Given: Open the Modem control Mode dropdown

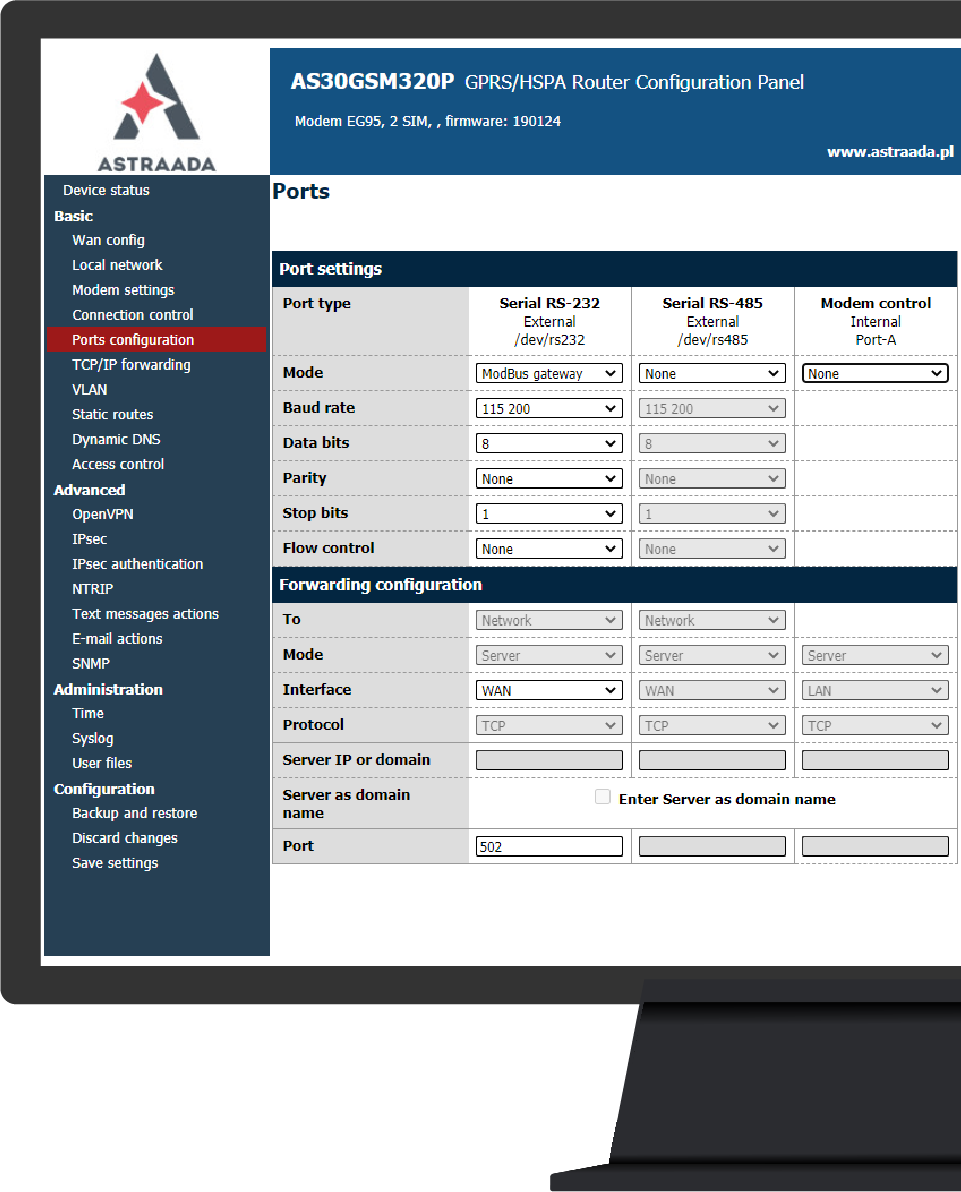Looking at the screenshot, I should tap(875, 373).
